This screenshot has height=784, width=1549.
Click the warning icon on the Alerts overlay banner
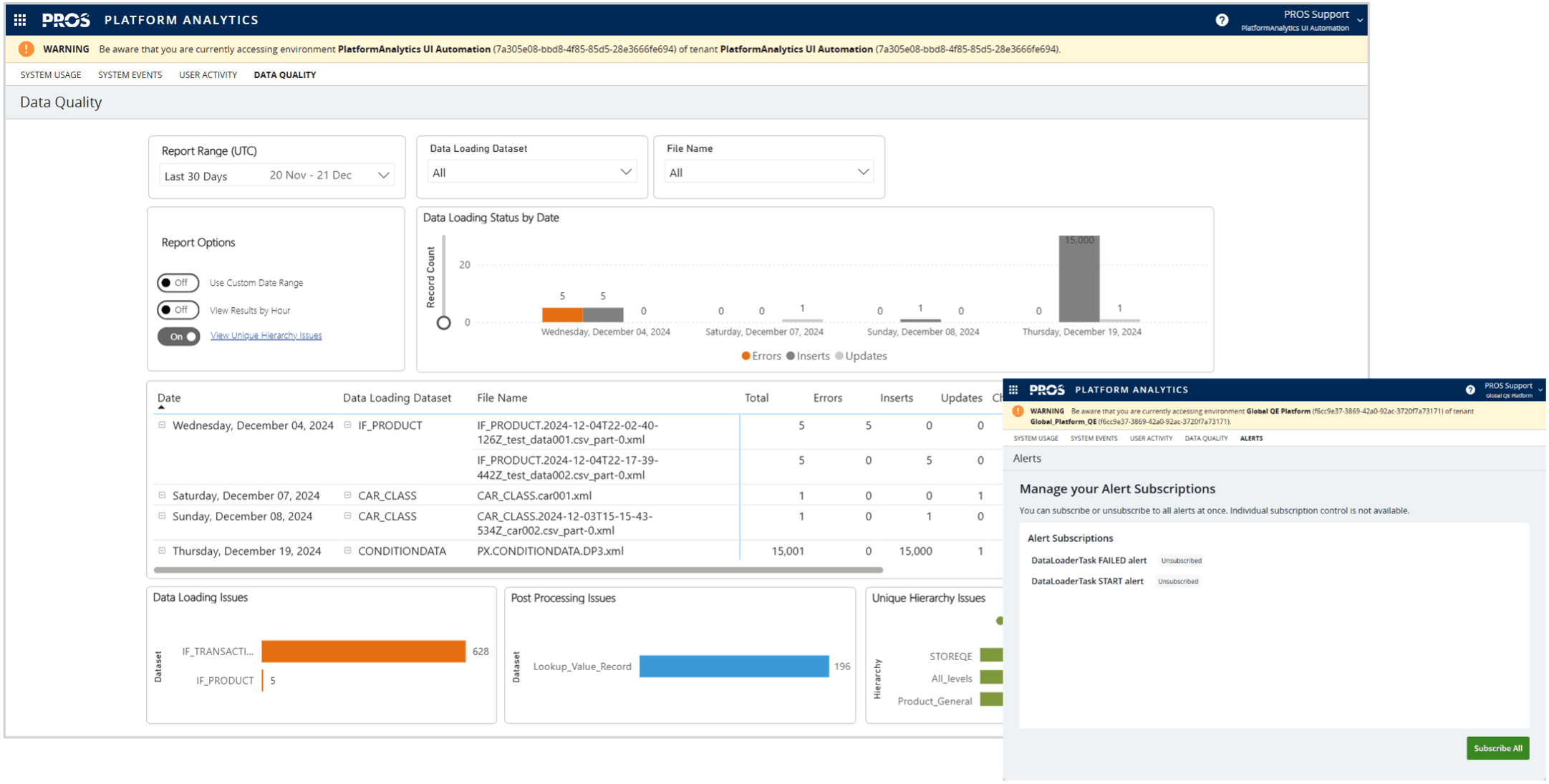tap(1016, 411)
